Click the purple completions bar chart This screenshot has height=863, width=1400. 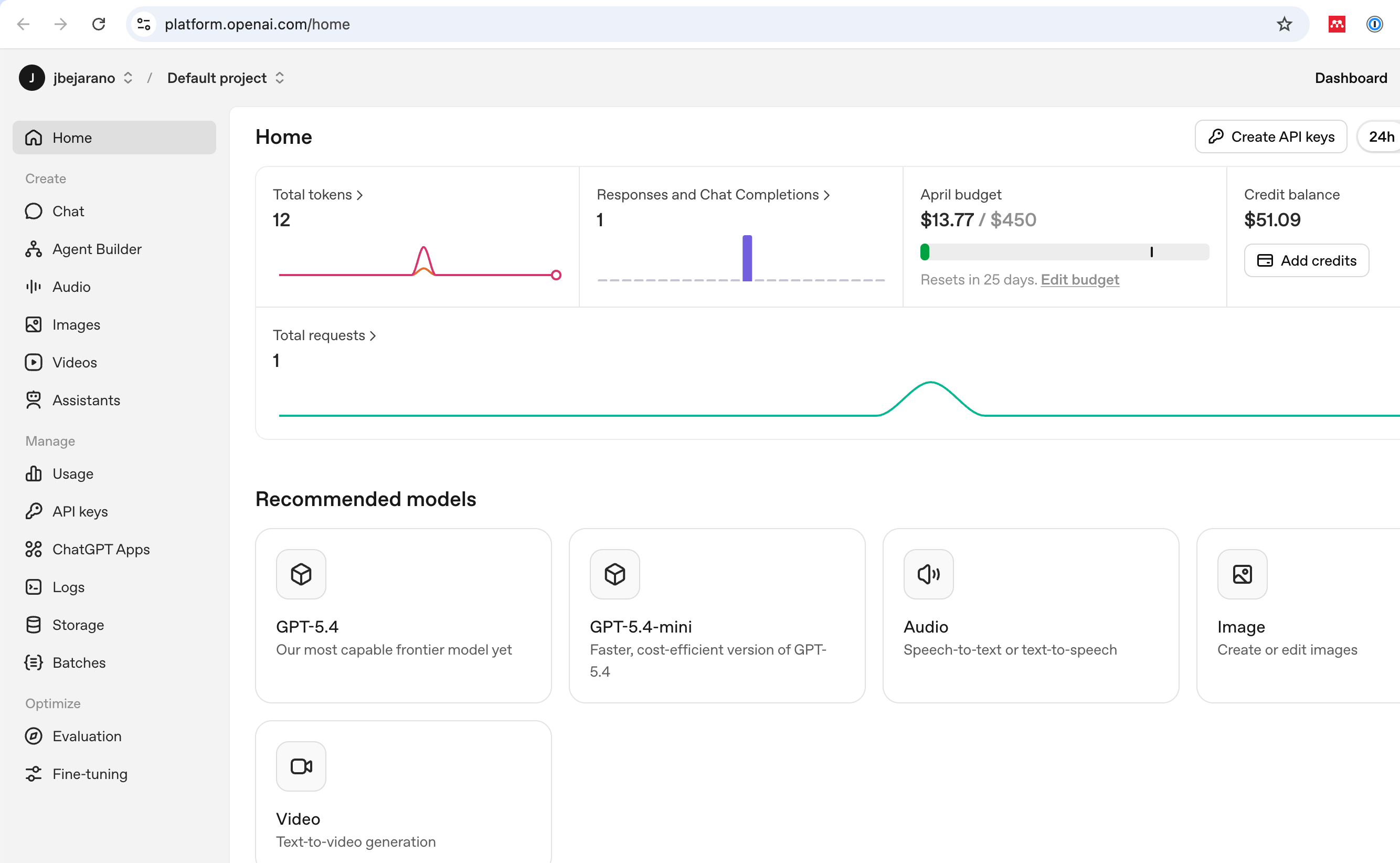click(747, 258)
